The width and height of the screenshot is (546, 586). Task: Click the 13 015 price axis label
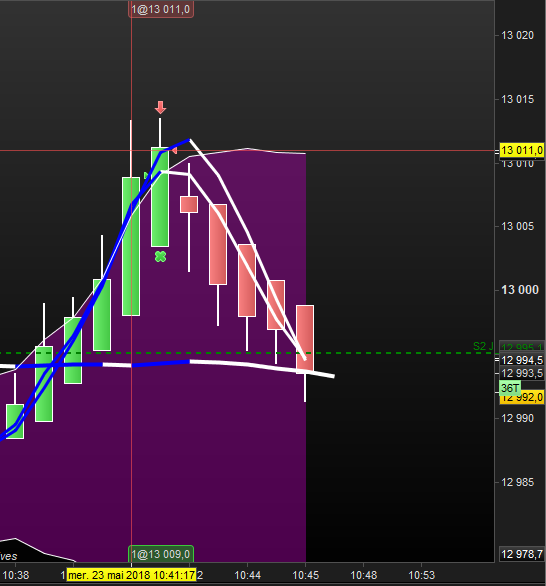(x=518, y=99)
